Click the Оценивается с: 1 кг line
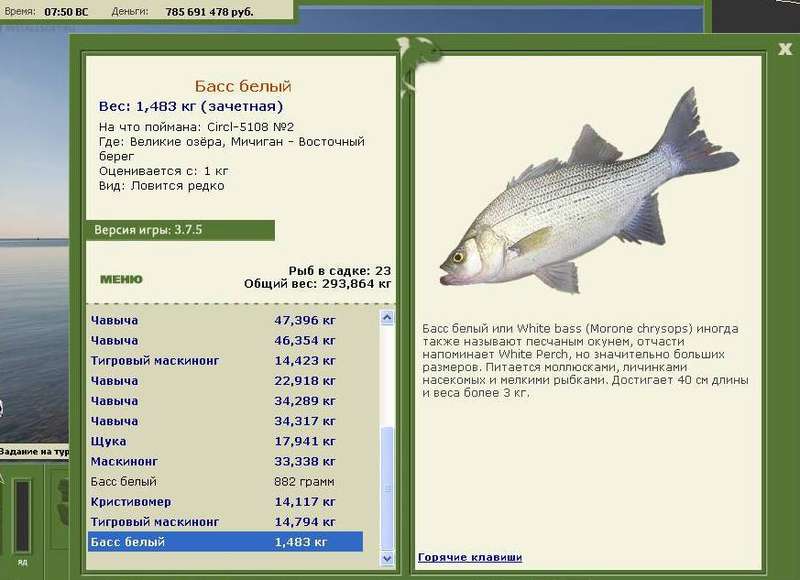 pyautogui.click(x=164, y=171)
